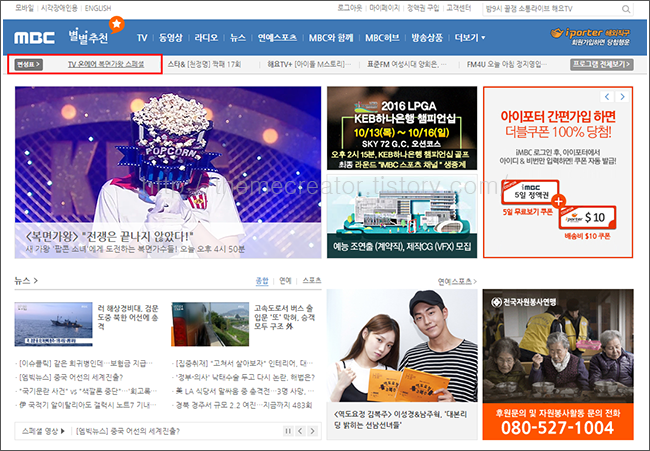The width and height of the screenshot is (650, 451).
Task: Switch site to ENGLISH
Action: click(98, 8)
